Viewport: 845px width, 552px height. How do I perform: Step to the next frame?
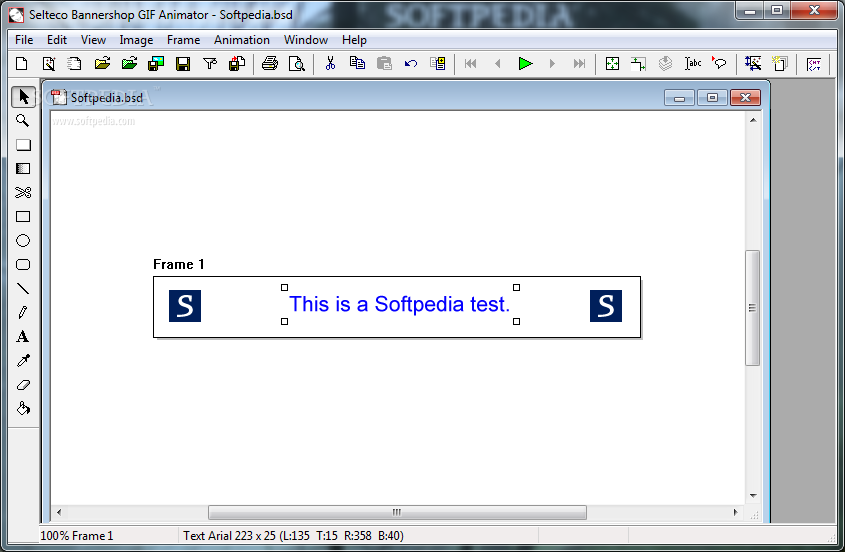[x=552, y=64]
